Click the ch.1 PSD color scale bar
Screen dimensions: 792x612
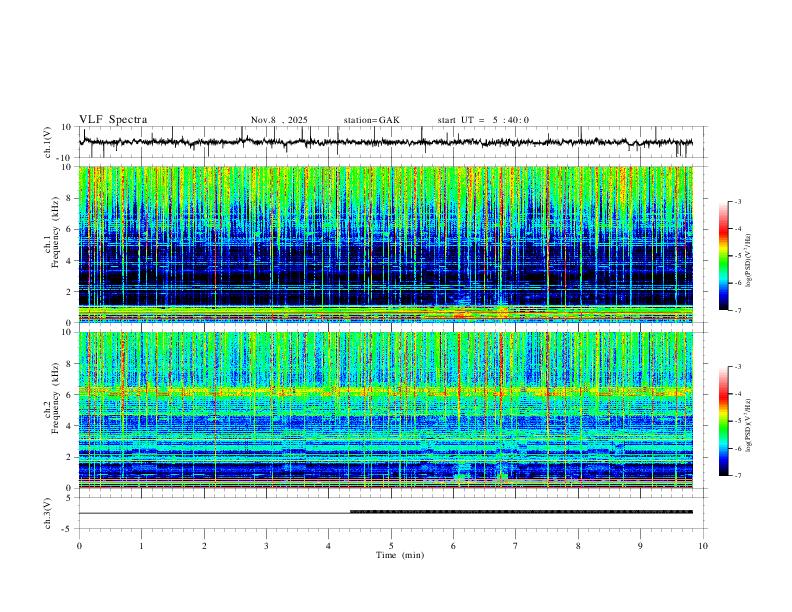click(723, 256)
